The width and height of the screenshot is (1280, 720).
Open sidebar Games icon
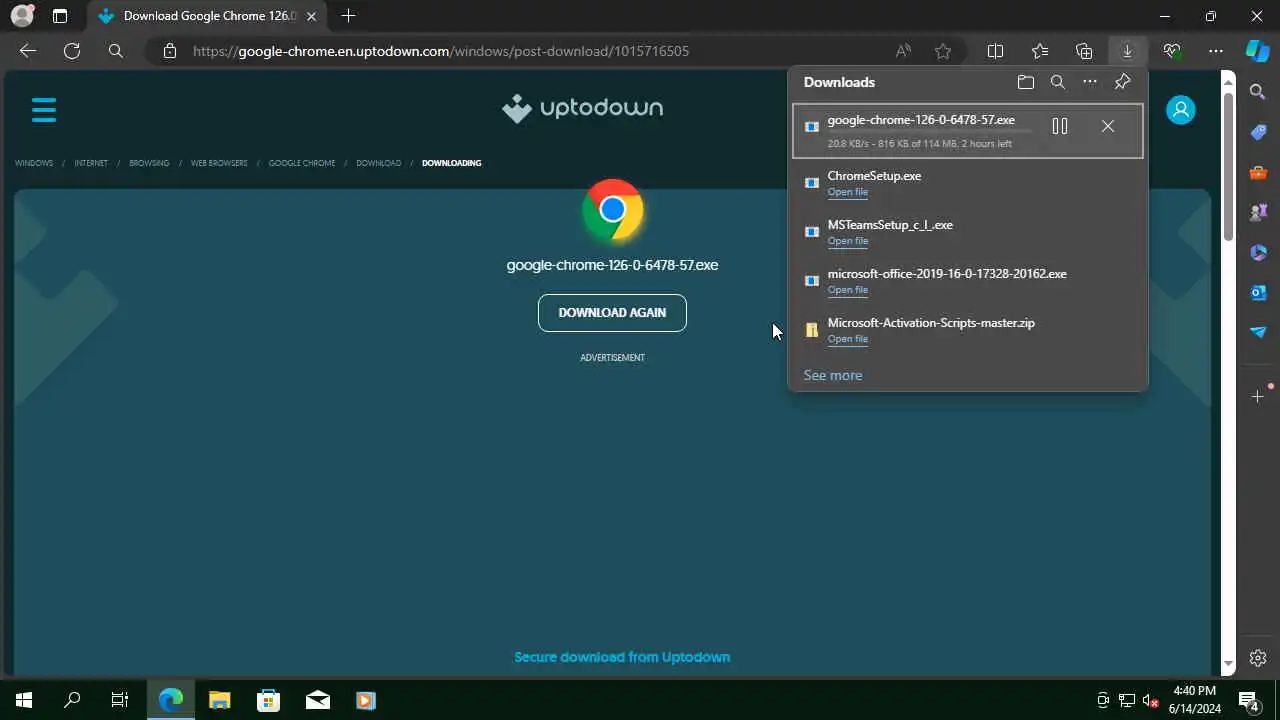[x=1258, y=212]
